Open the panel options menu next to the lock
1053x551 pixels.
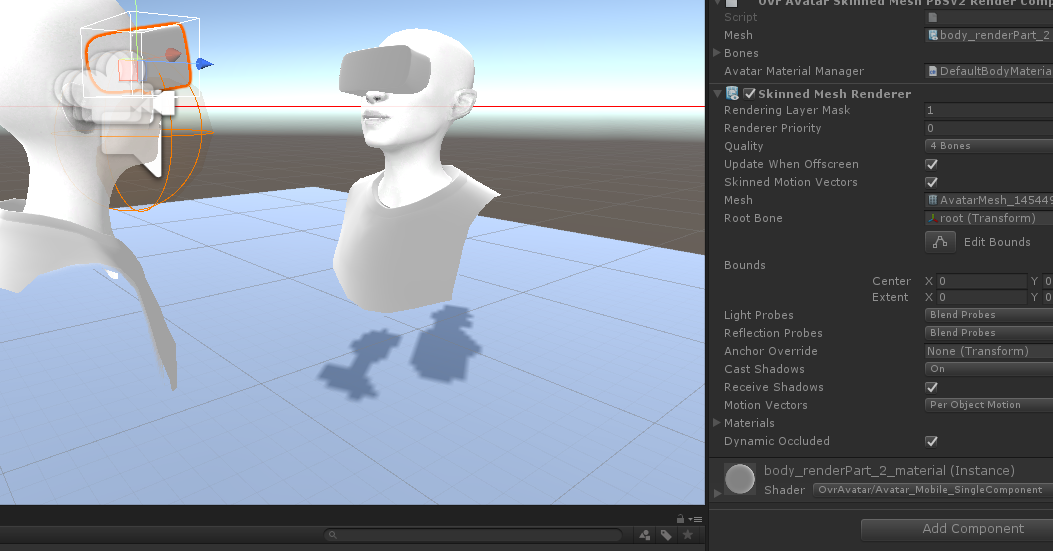point(697,519)
